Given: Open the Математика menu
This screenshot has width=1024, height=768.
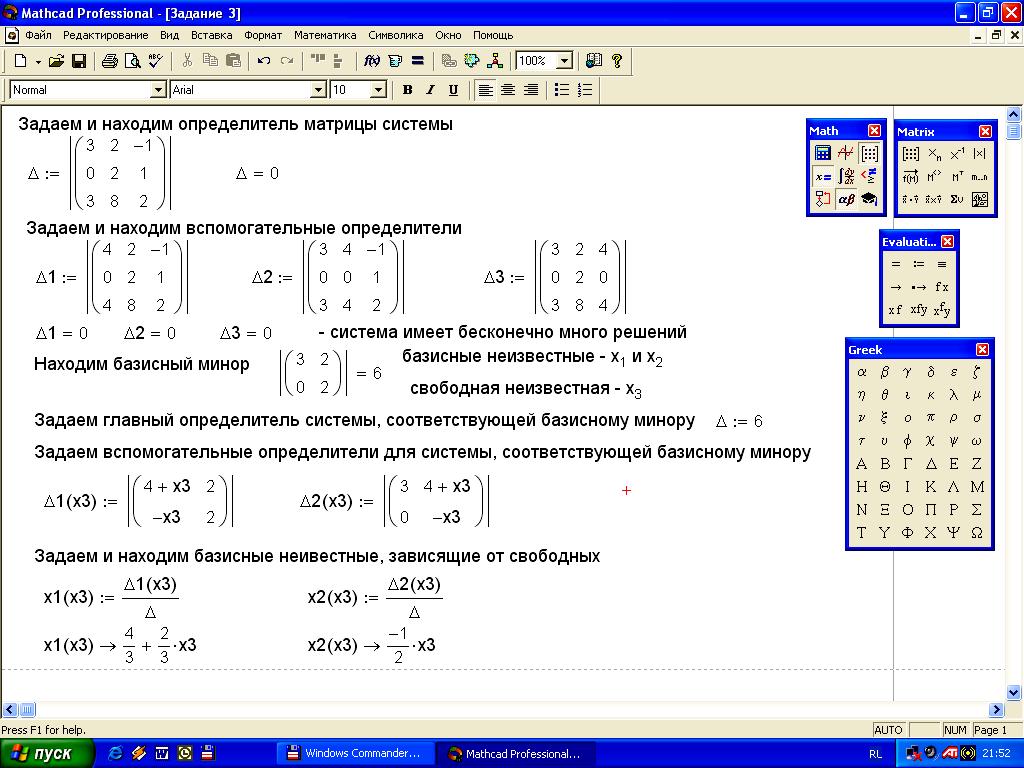Looking at the screenshot, I should (x=325, y=35).
